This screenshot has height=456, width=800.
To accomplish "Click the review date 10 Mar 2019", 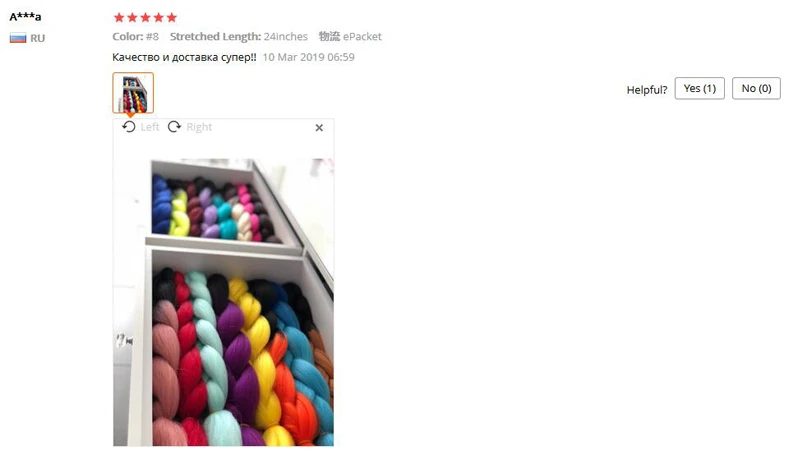I will 309,57.
